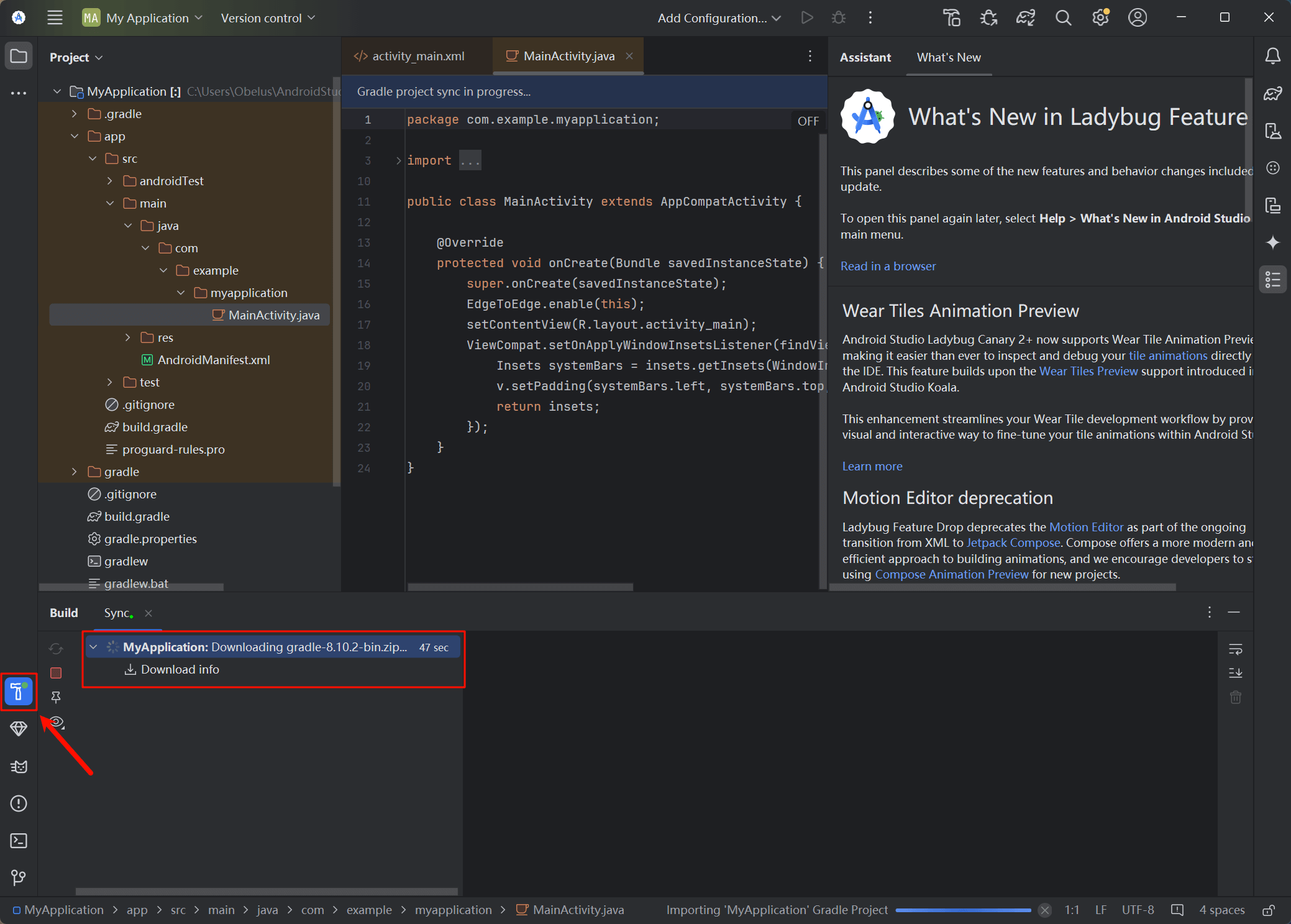Open Search Everywhere magnifier
The height and width of the screenshot is (924, 1291).
[x=1063, y=17]
